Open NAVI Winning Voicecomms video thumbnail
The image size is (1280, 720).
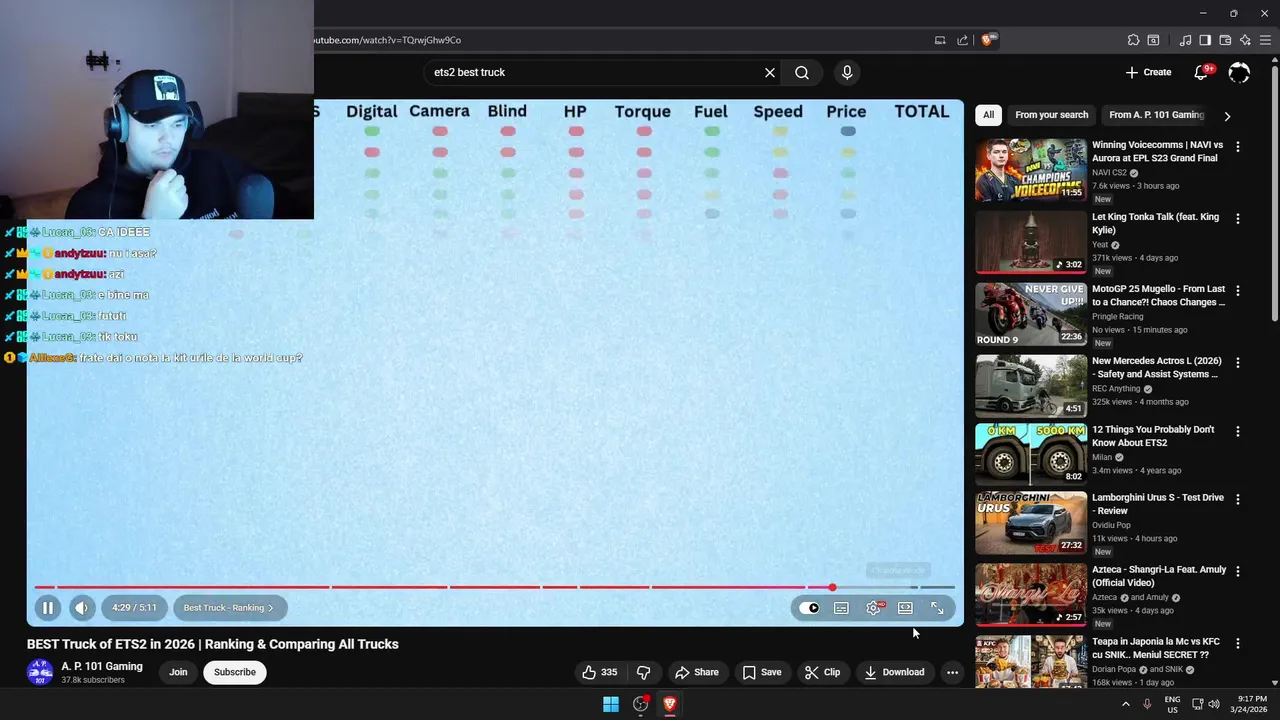coord(1031,170)
